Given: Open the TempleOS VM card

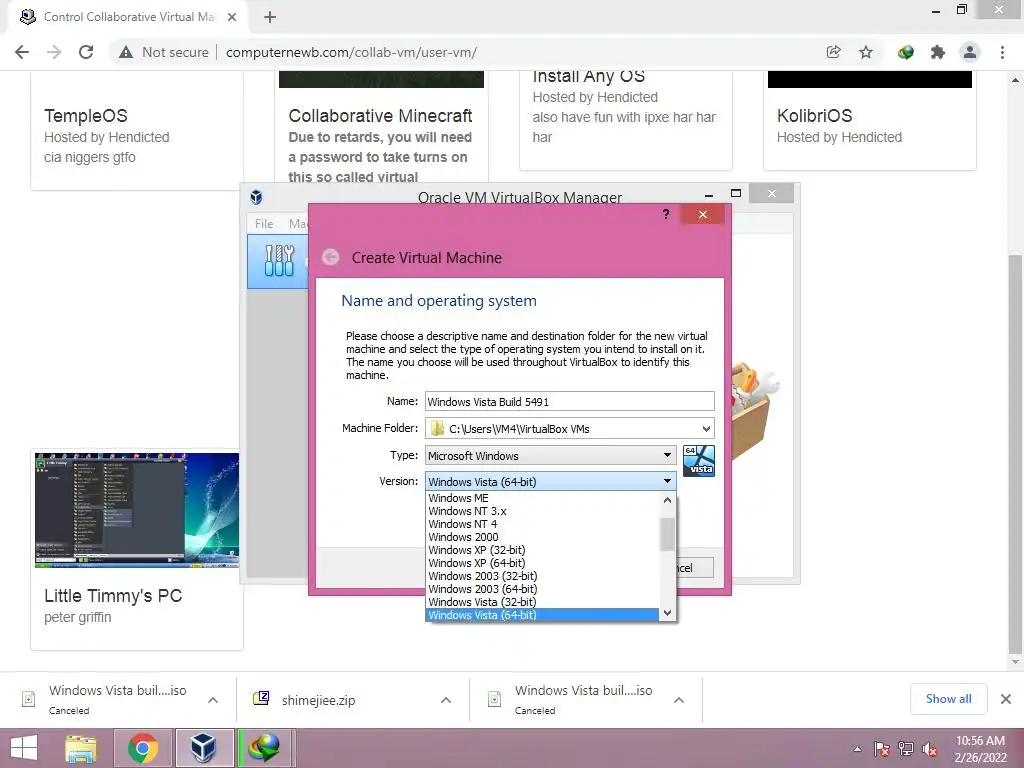Looking at the screenshot, I should 137,131.
